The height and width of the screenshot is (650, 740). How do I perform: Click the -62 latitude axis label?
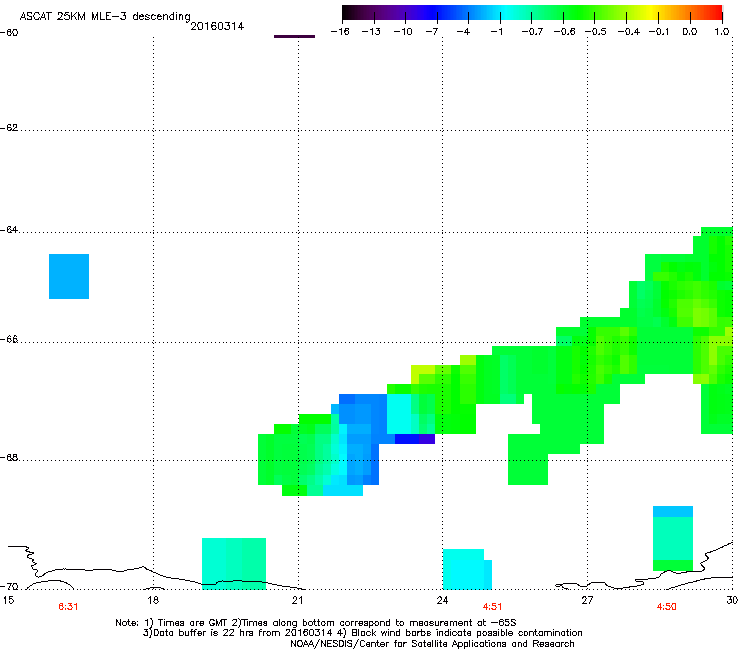tap(9, 128)
